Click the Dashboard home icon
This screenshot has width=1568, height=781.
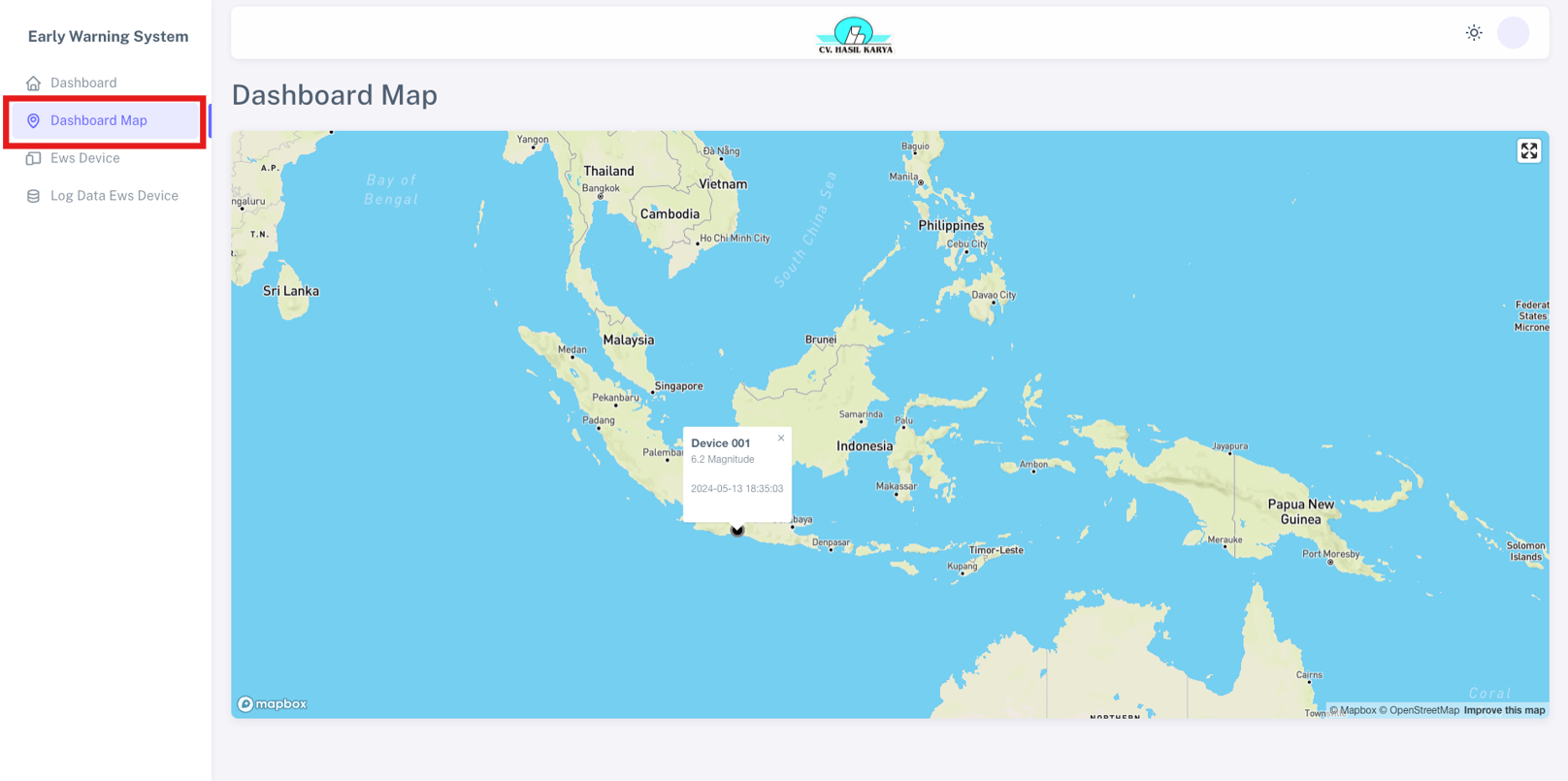coord(33,83)
